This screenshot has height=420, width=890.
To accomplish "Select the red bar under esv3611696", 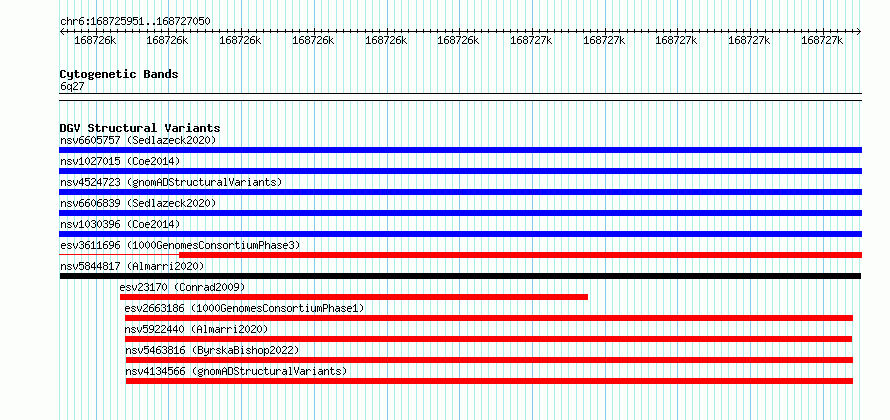I will click(x=520, y=255).
